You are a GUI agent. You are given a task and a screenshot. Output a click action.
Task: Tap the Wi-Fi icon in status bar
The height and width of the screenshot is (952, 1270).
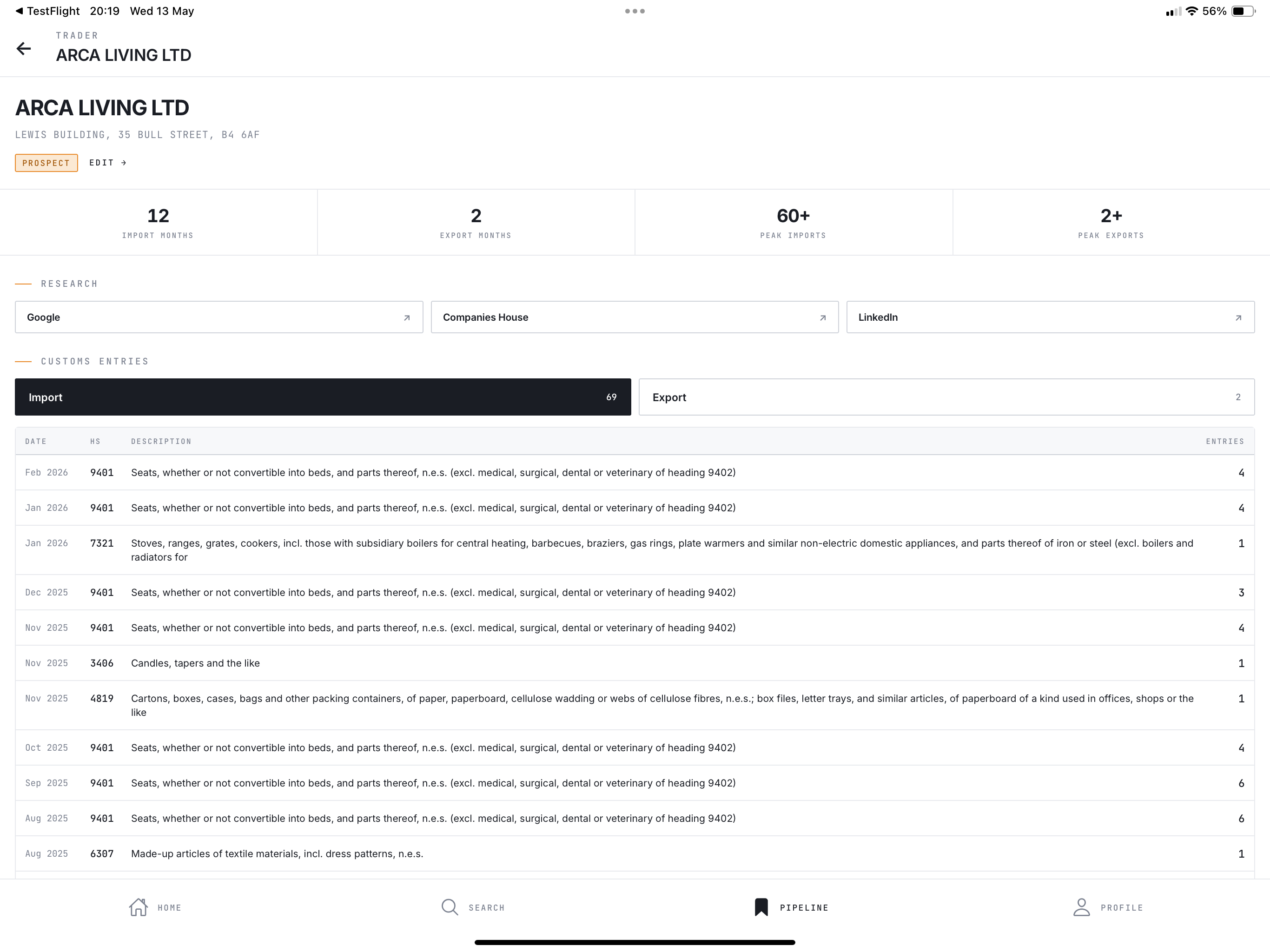pyautogui.click(x=1192, y=11)
